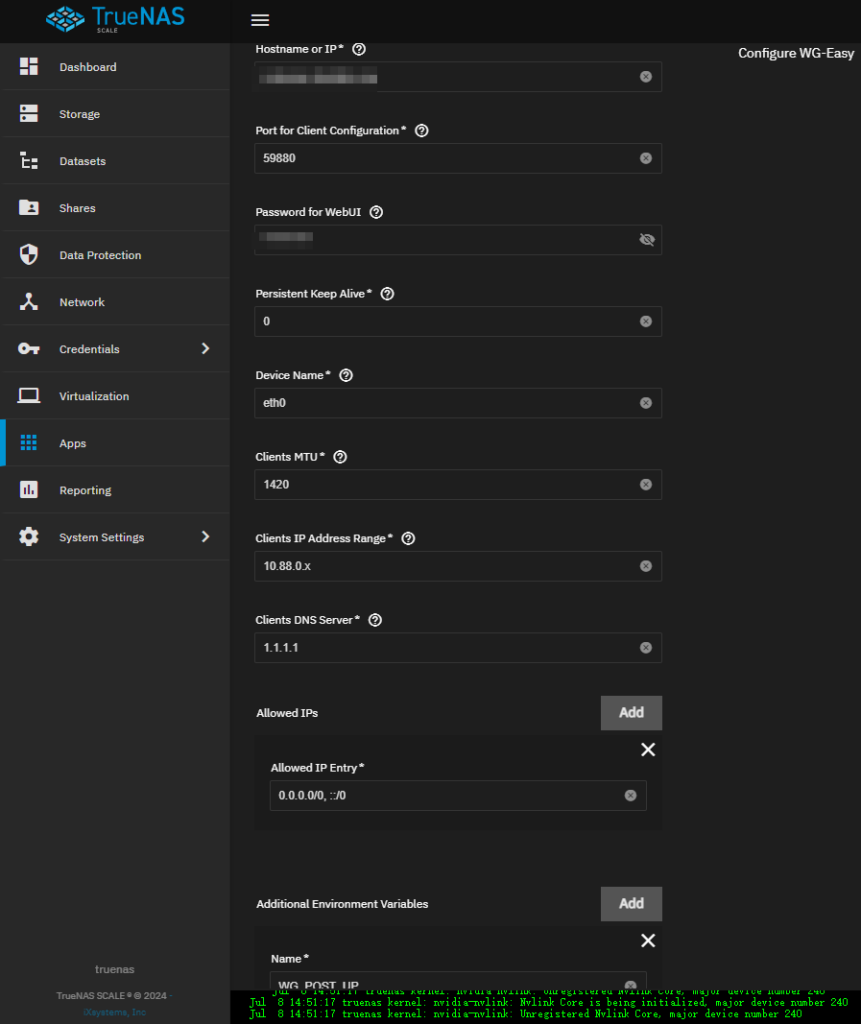Click the Dashboard grid icon

click(x=29, y=66)
